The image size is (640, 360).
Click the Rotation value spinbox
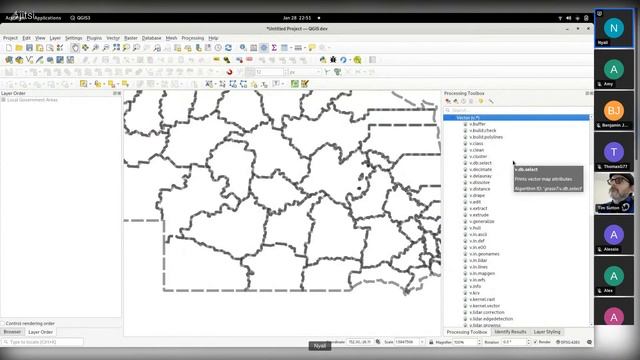pyautogui.click(x=516, y=342)
